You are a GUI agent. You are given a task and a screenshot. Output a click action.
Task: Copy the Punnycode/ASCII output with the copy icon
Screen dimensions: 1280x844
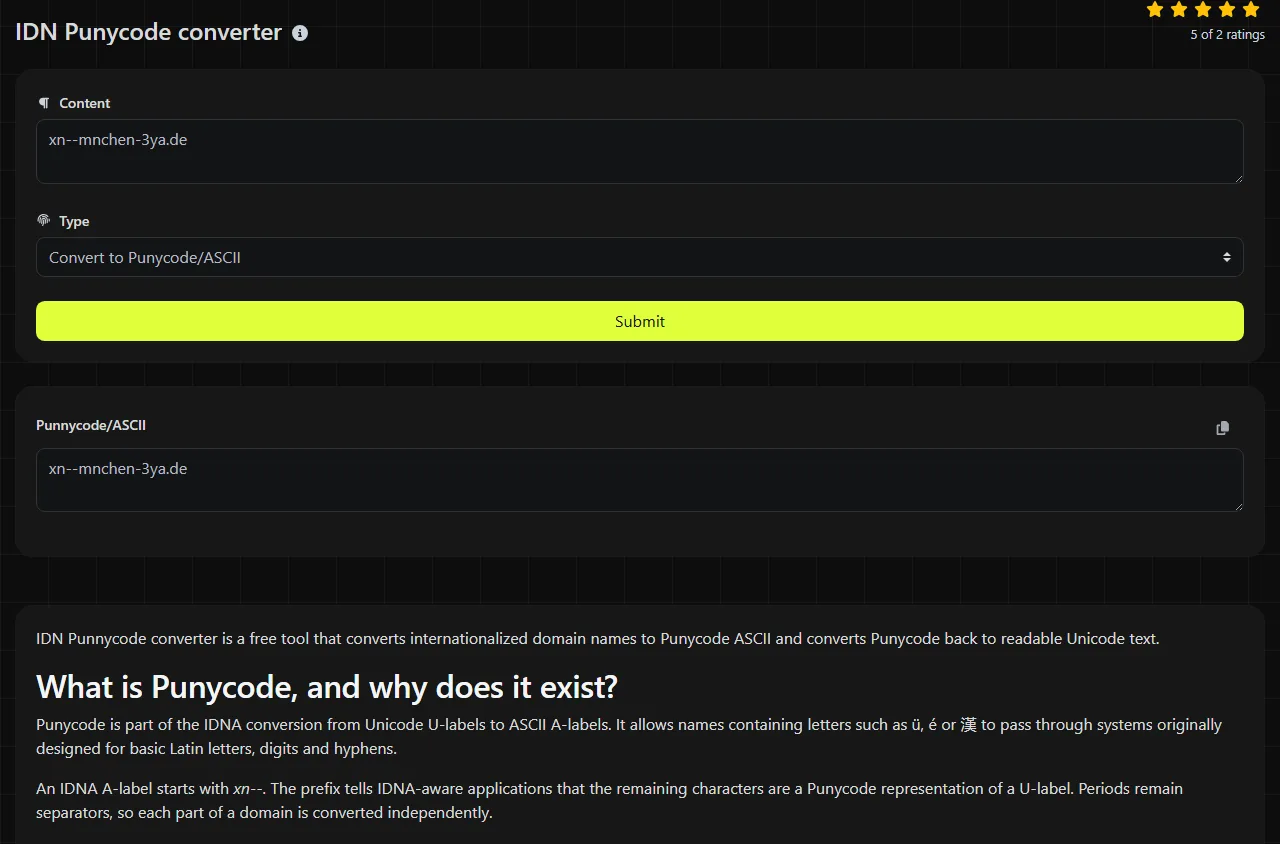tap(1222, 428)
